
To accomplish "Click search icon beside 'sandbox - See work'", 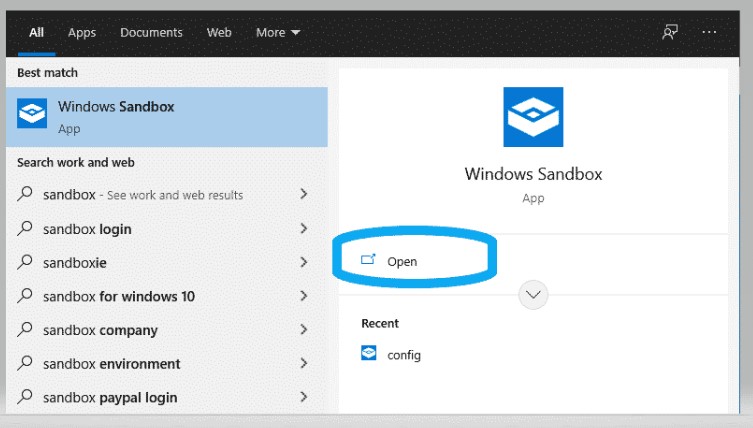I will [x=24, y=194].
